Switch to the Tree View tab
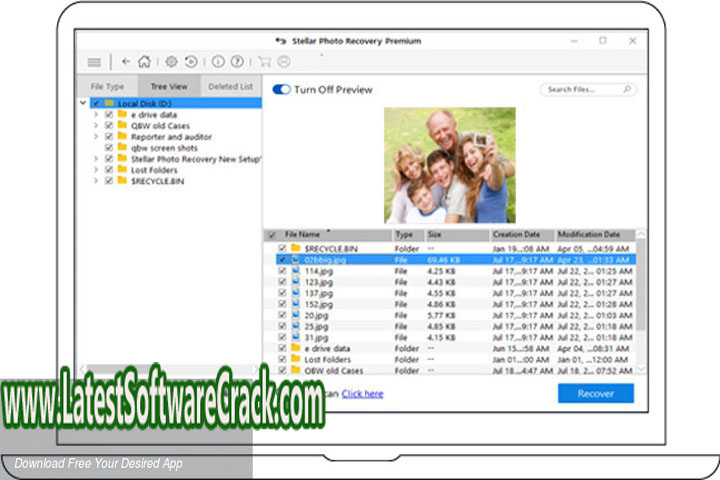The height and width of the screenshot is (480, 720). [x=169, y=86]
